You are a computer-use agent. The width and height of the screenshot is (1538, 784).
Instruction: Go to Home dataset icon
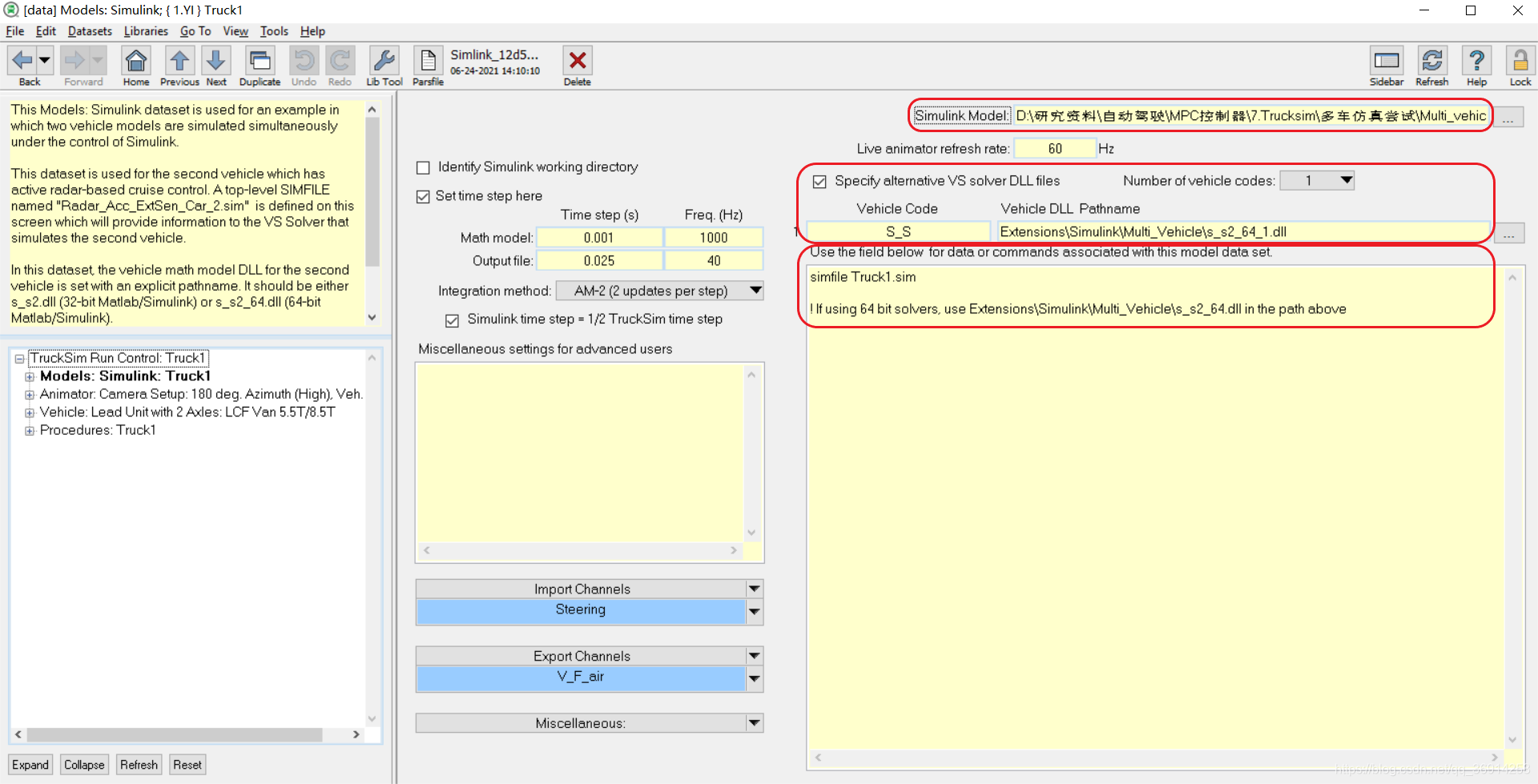136,61
